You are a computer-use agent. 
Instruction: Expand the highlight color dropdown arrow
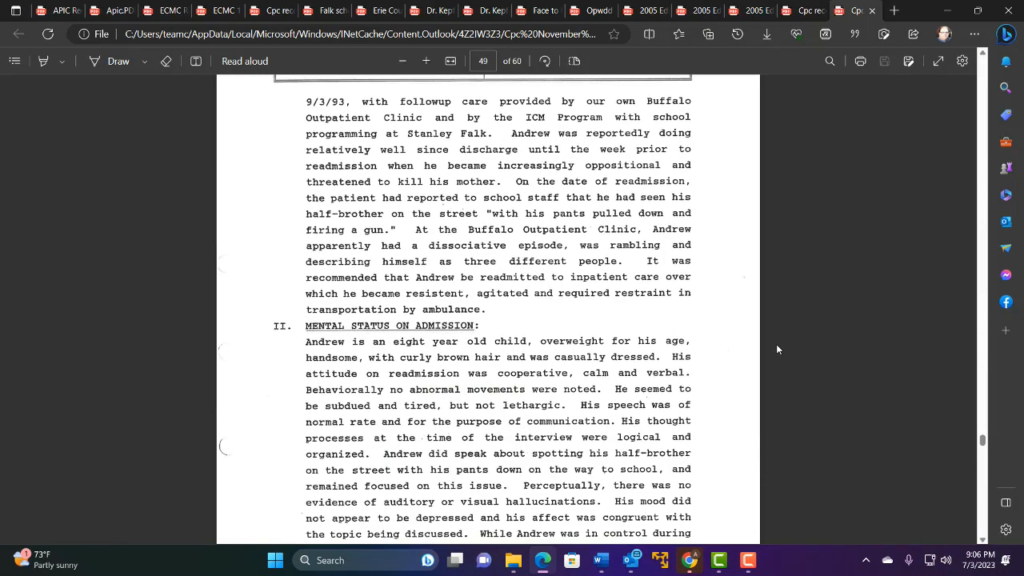(62, 61)
